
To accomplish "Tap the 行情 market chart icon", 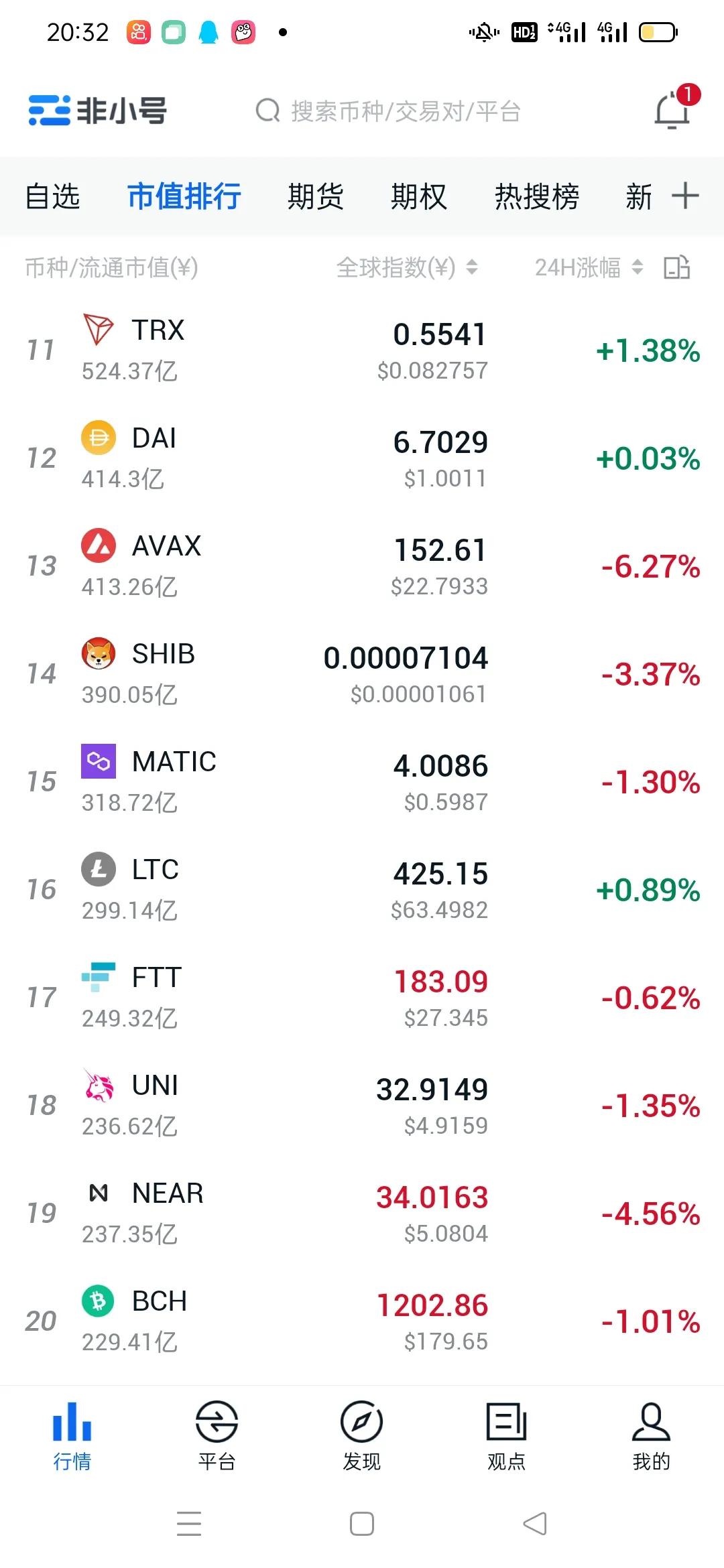I will pos(72,1421).
